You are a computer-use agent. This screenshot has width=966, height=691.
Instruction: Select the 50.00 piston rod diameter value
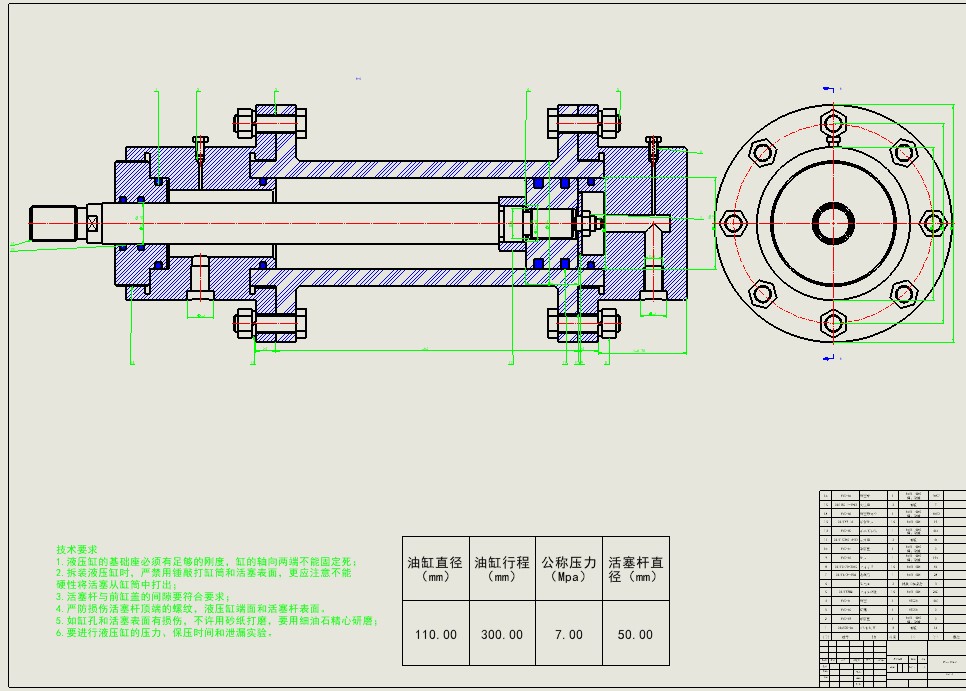point(635,634)
